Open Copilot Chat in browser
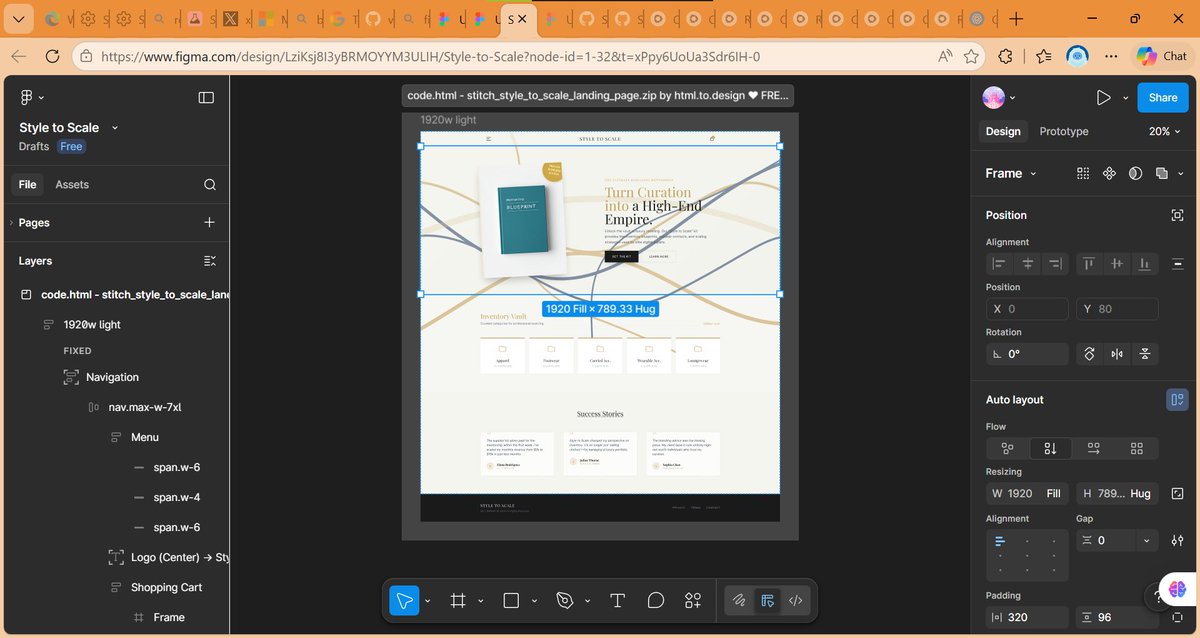Image resolution: width=1200 pixels, height=638 pixels. click(x=1162, y=56)
